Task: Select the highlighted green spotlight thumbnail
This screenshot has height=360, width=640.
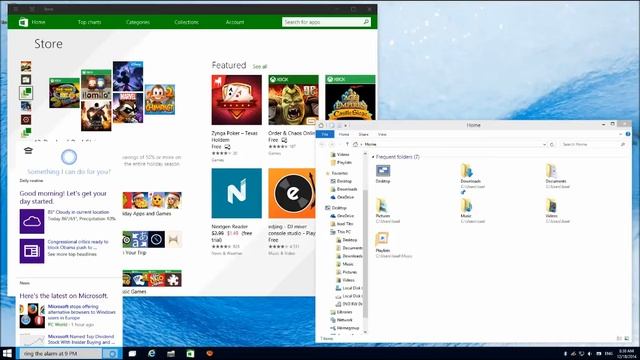Action: [x=26, y=93]
